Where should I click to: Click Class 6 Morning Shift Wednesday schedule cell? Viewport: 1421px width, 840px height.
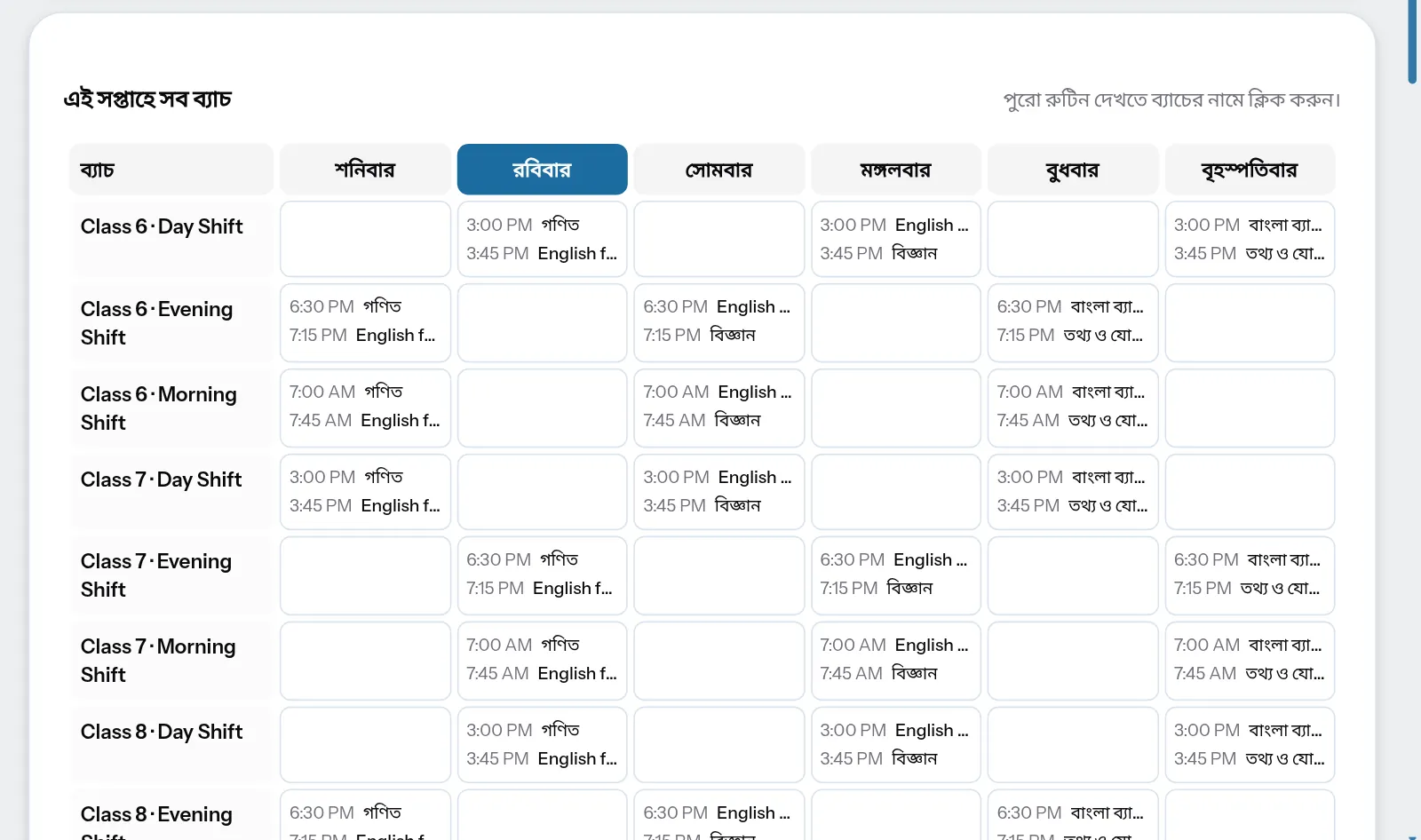(x=1073, y=408)
